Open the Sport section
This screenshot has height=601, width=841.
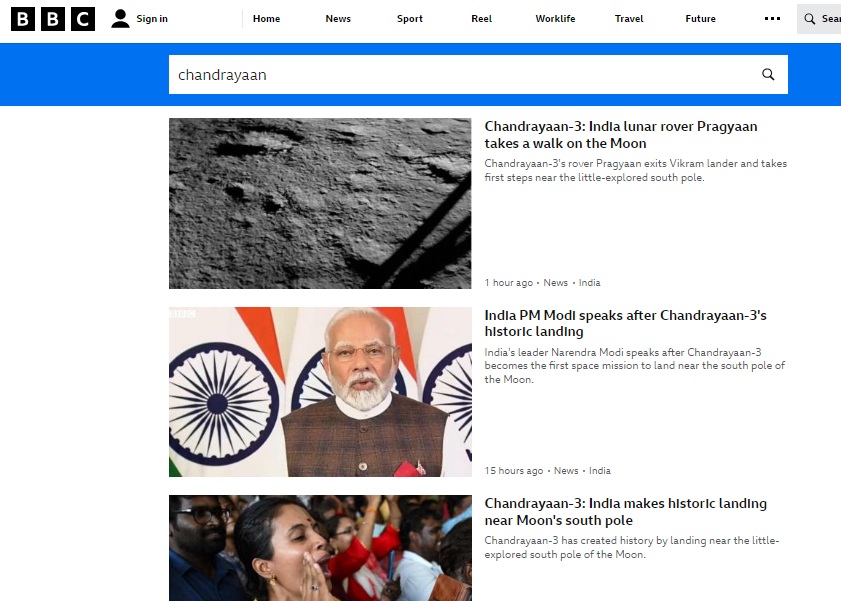410,19
